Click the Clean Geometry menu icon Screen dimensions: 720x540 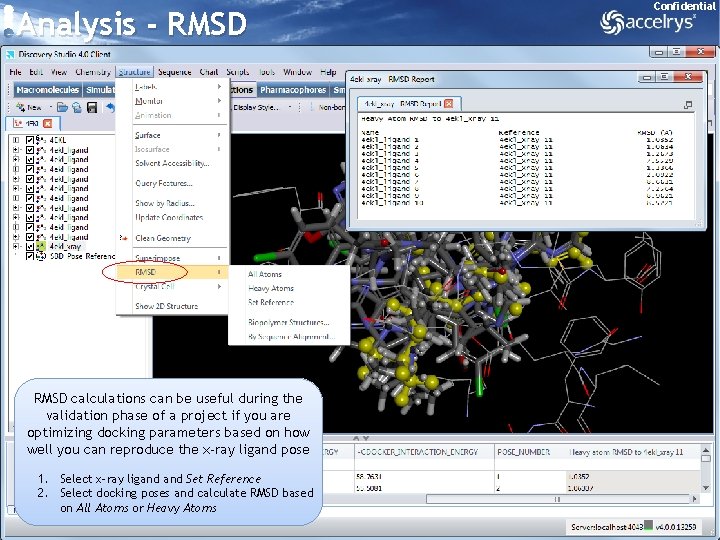pos(123,238)
